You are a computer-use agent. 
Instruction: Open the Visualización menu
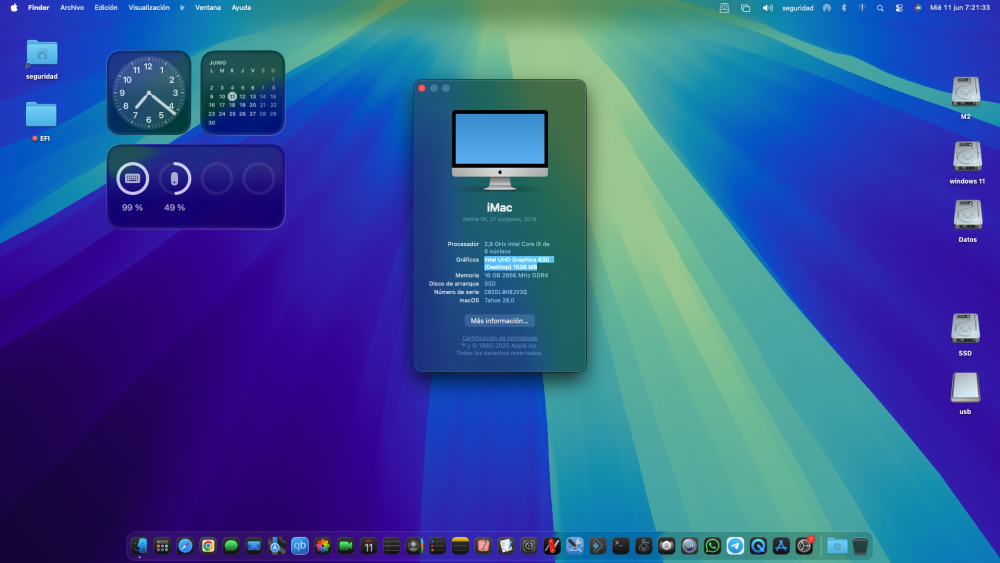pyautogui.click(x=149, y=8)
